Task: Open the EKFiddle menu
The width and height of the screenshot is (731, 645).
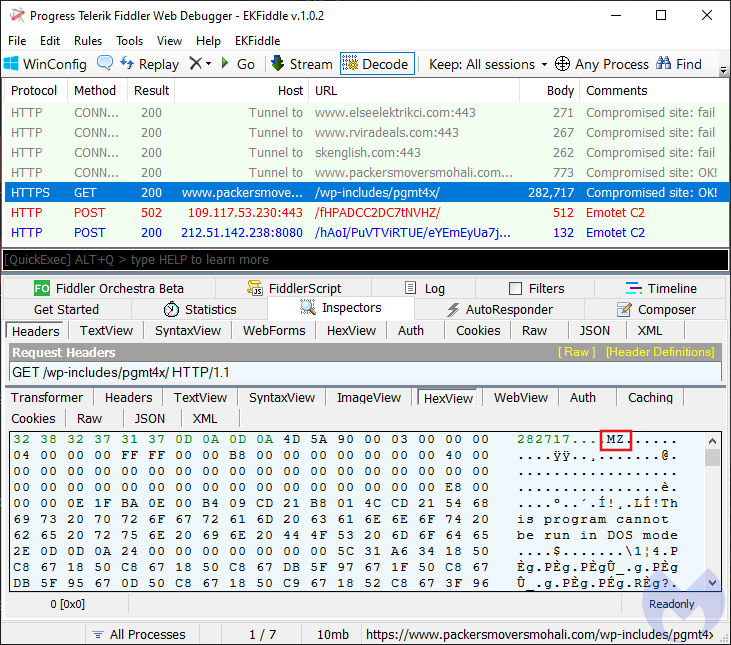Action: (258, 41)
